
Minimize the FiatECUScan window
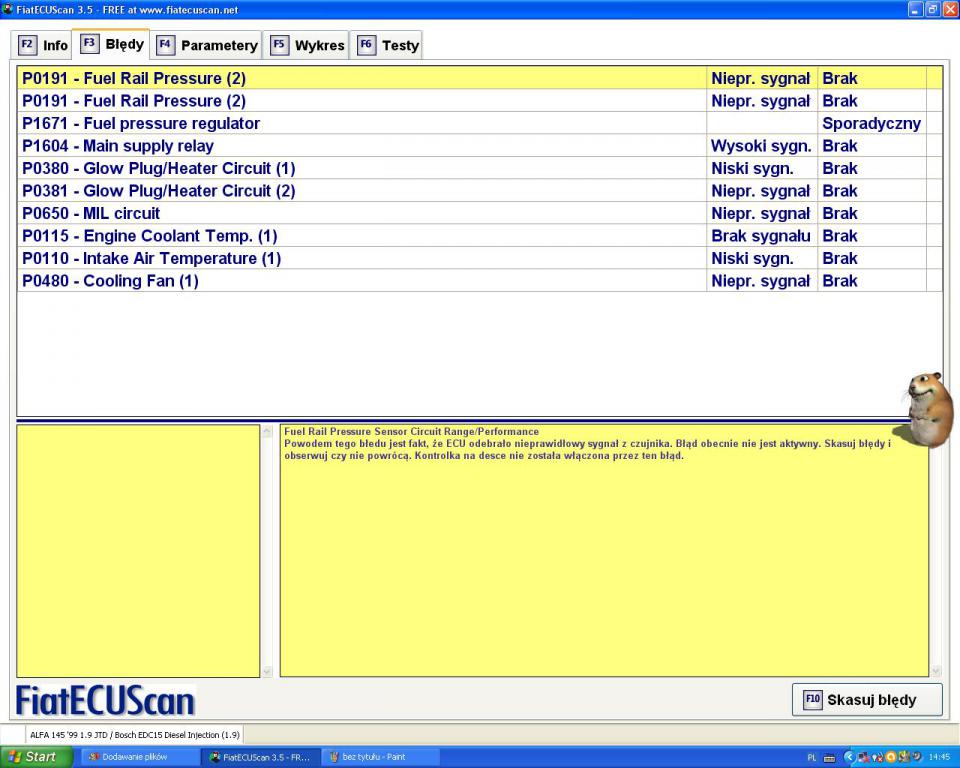click(915, 9)
